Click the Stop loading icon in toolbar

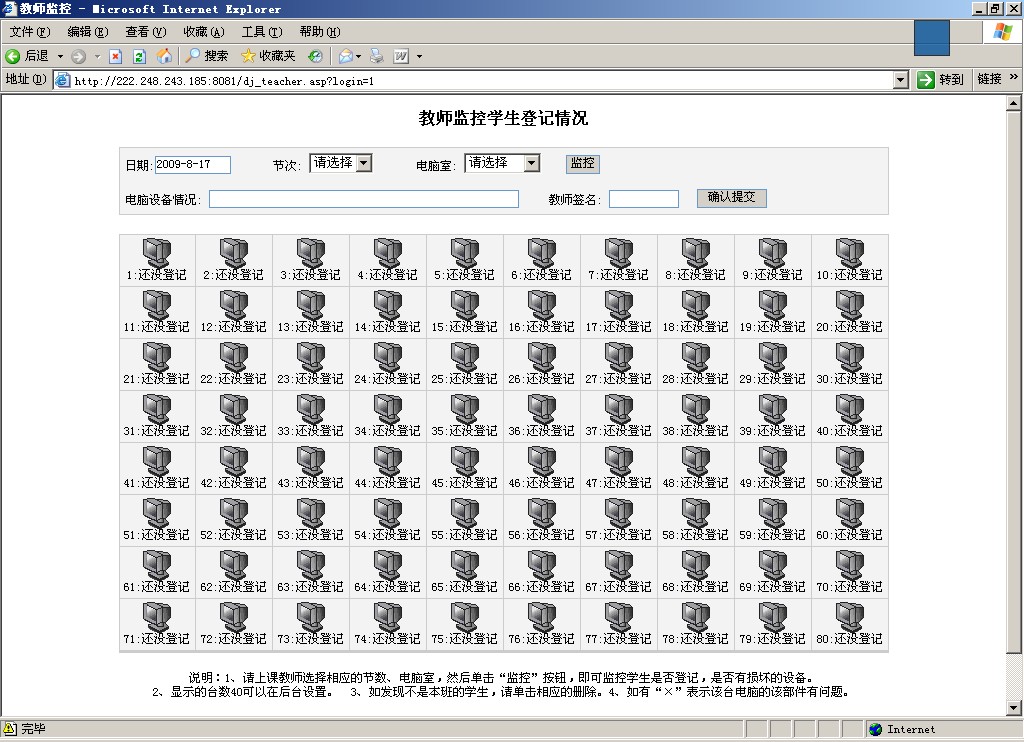(116, 56)
